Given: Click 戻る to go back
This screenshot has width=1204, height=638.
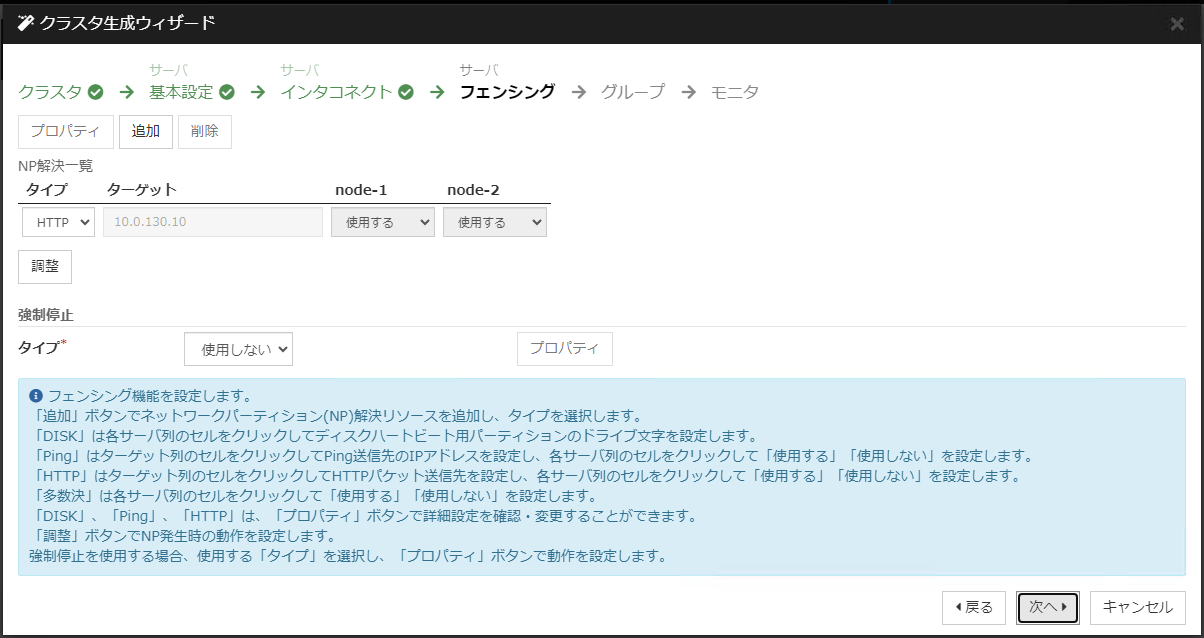Looking at the screenshot, I should coord(973,607).
